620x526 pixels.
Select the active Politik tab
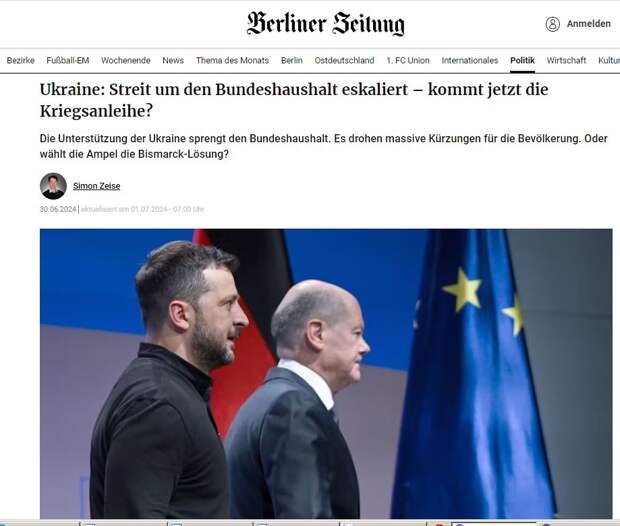coord(522,61)
